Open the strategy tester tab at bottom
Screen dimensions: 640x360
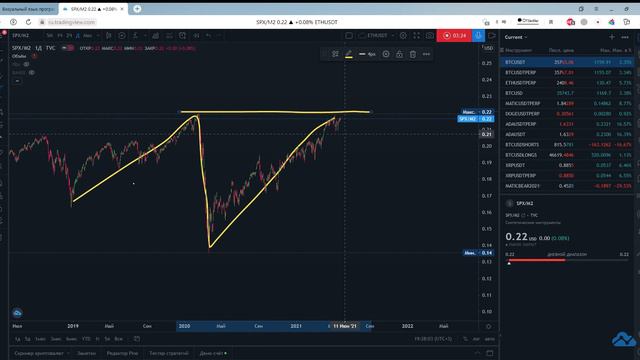tap(169, 353)
